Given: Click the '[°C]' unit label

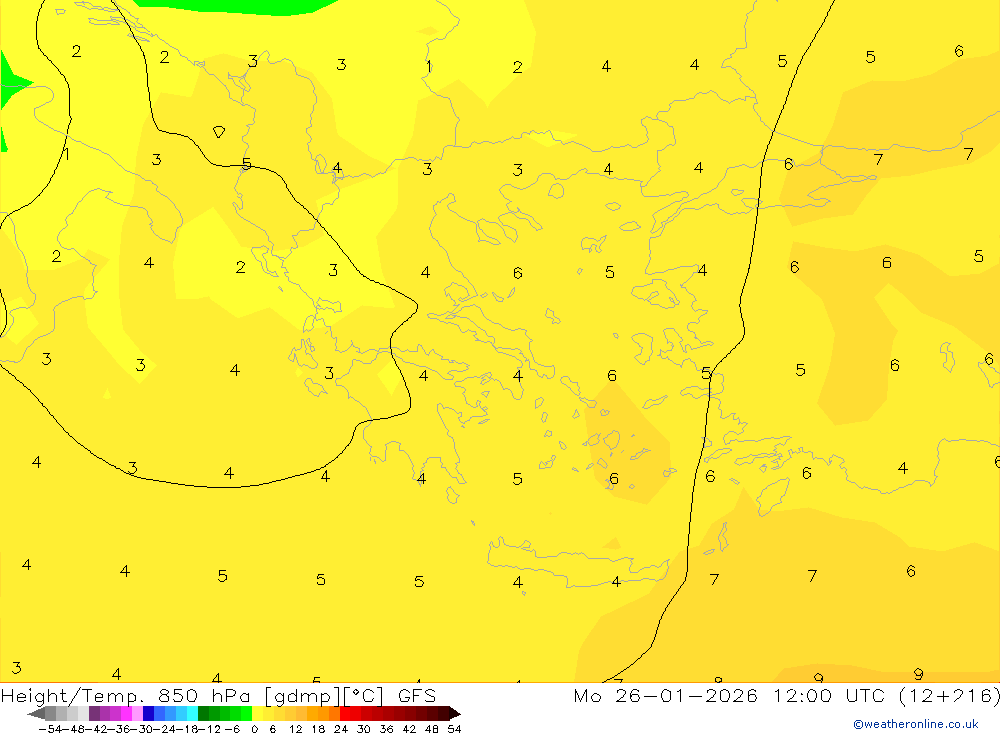Looking at the screenshot, I should click(x=363, y=695).
